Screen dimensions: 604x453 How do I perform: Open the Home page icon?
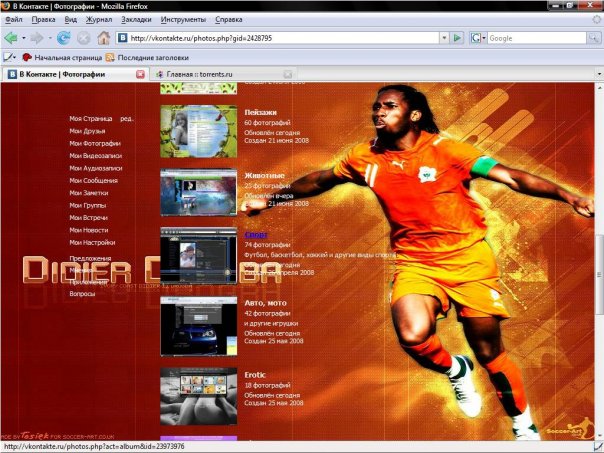[x=103, y=38]
